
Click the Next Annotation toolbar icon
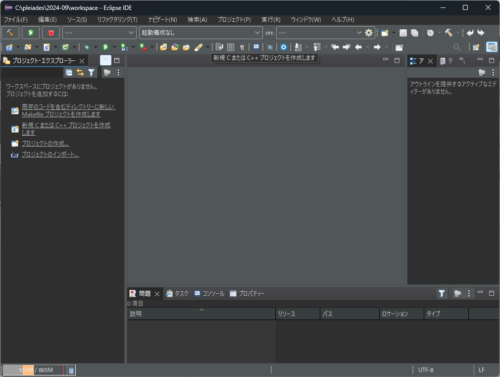click(298, 47)
